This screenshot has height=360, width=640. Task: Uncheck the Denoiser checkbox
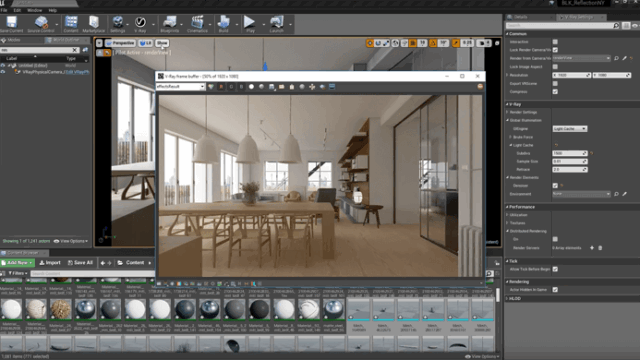coord(555,185)
